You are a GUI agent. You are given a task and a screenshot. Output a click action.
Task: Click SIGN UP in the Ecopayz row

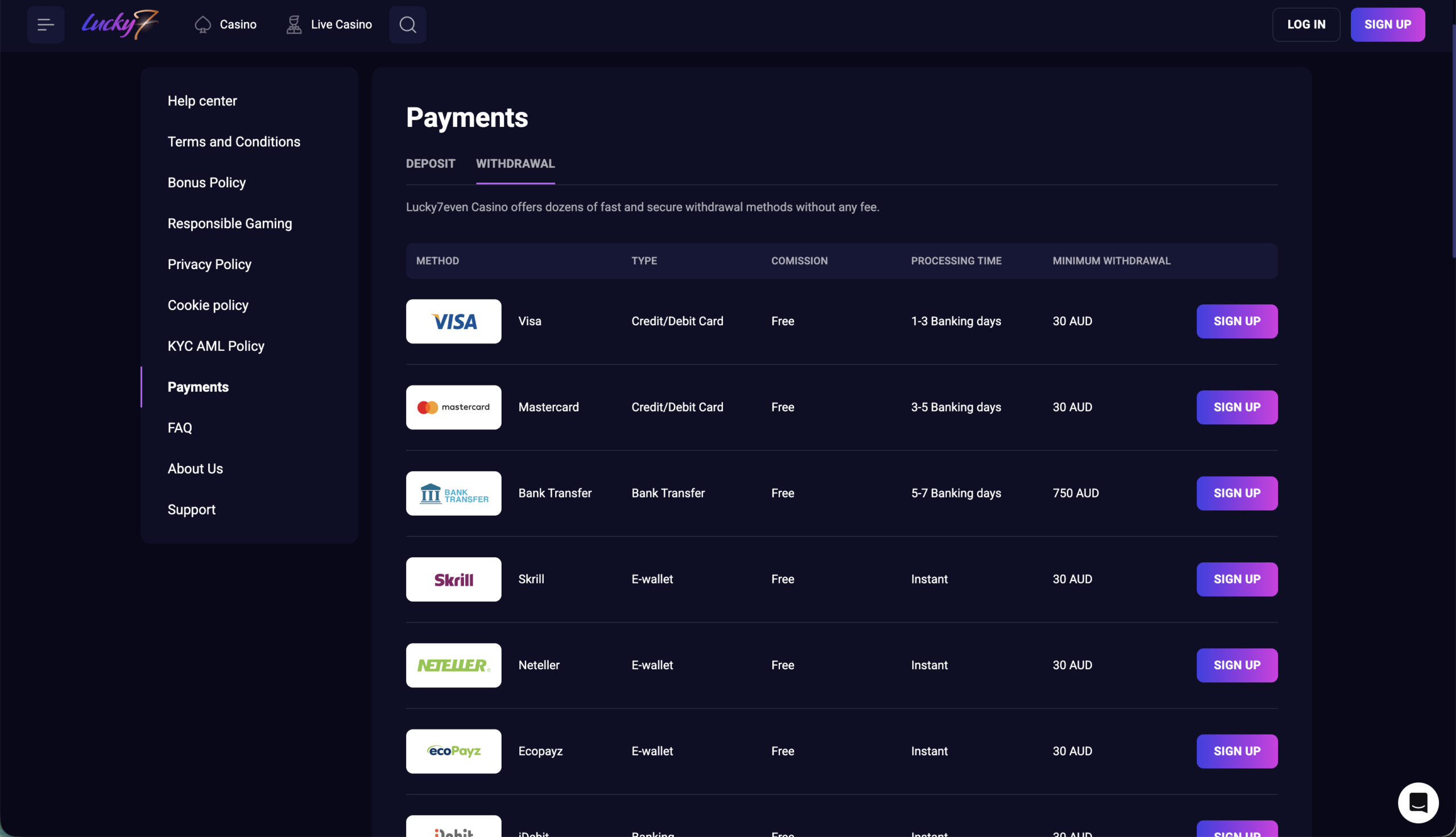pos(1237,751)
